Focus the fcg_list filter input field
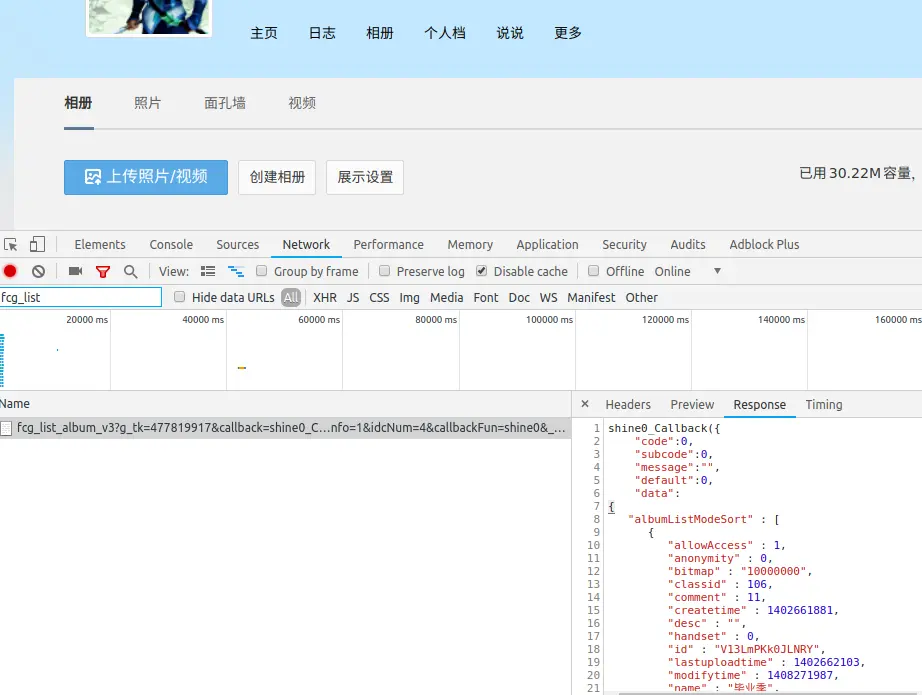 coord(81,297)
